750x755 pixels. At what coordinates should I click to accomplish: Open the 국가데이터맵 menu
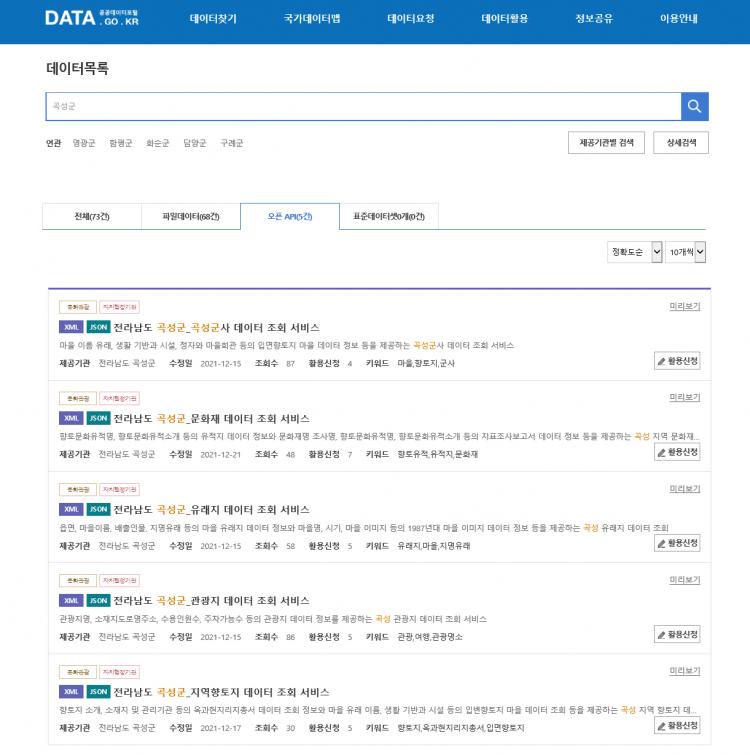point(312,19)
